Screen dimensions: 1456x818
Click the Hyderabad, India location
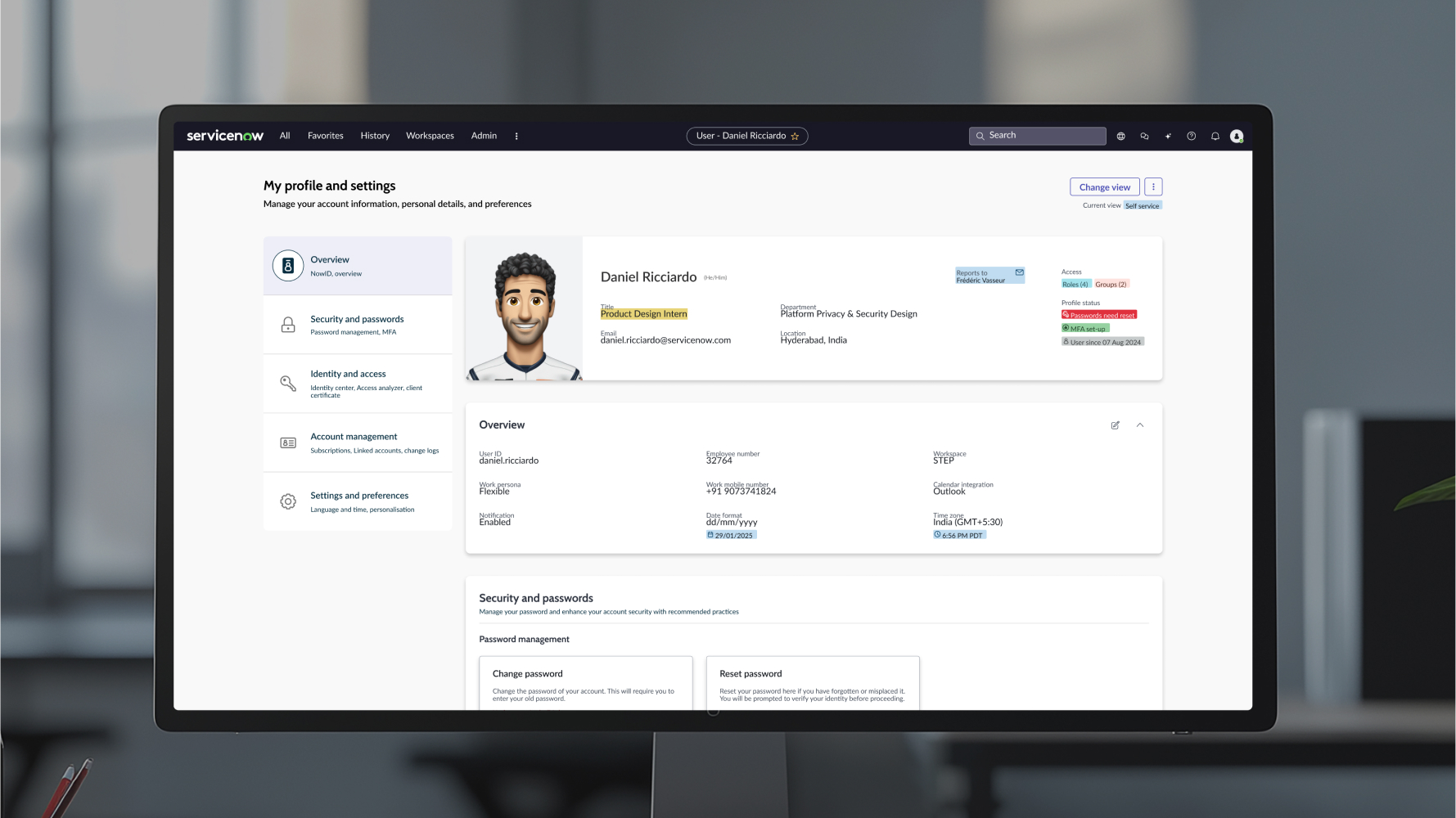click(814, 340)
